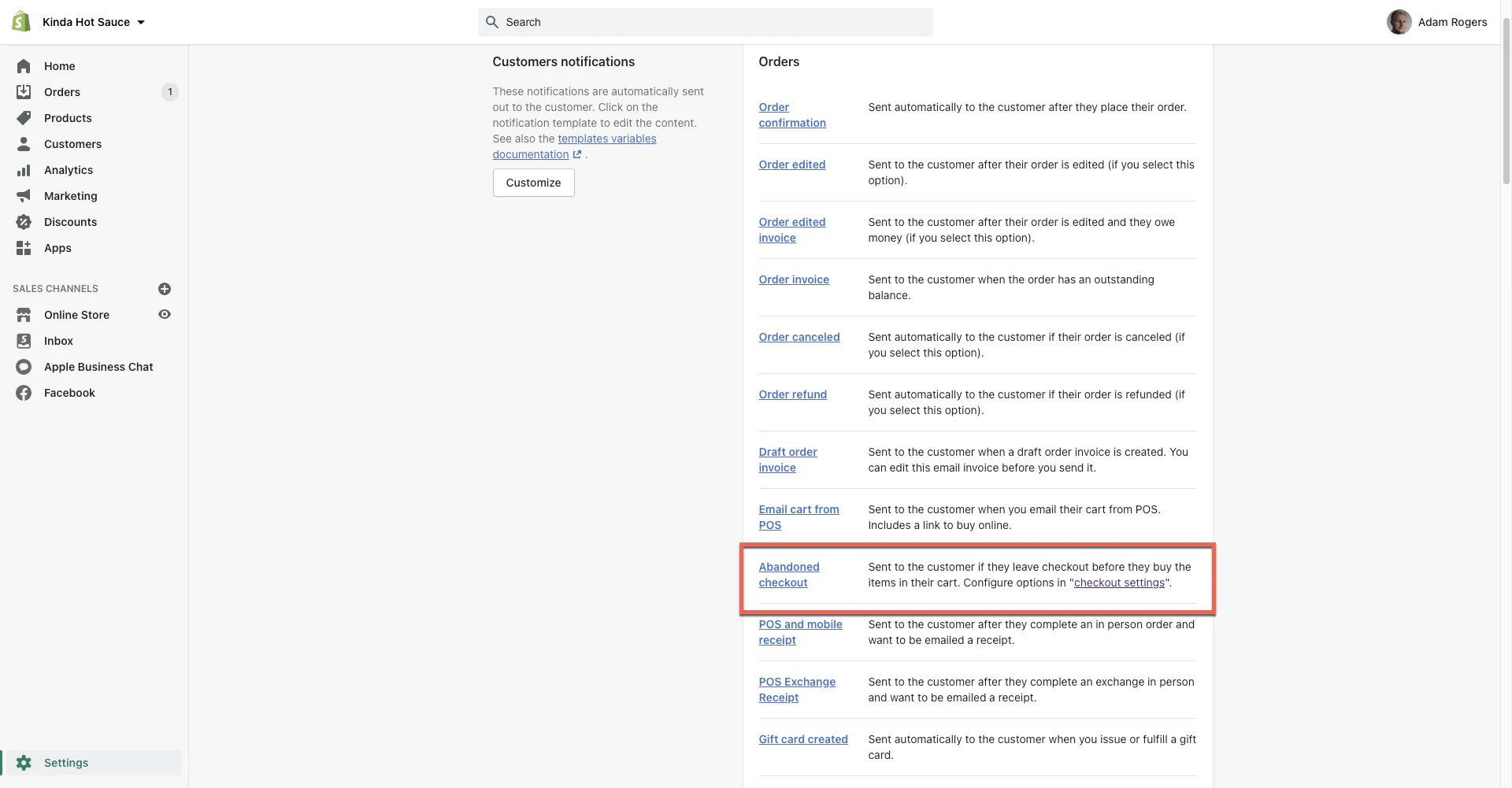
Task: Open the templates variables documentation link
Action: (606, 139)
